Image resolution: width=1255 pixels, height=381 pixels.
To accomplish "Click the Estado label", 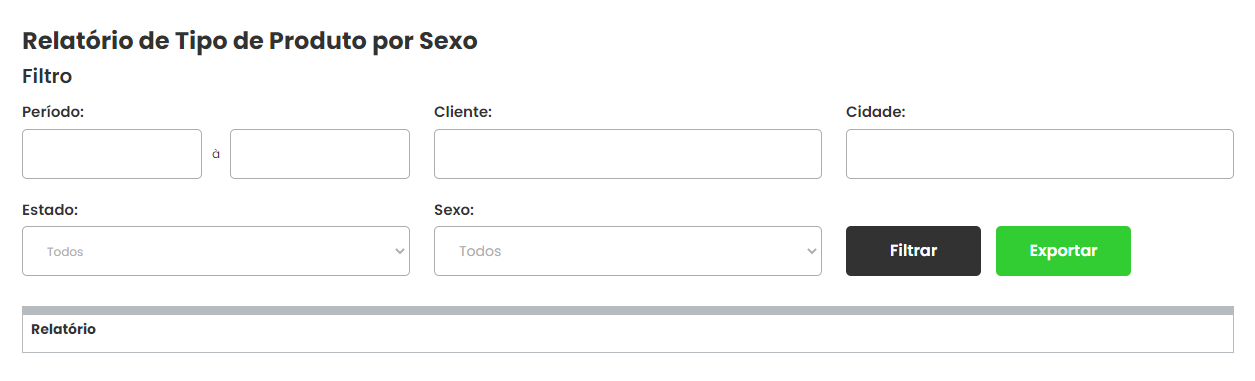I will coord(50,210).
